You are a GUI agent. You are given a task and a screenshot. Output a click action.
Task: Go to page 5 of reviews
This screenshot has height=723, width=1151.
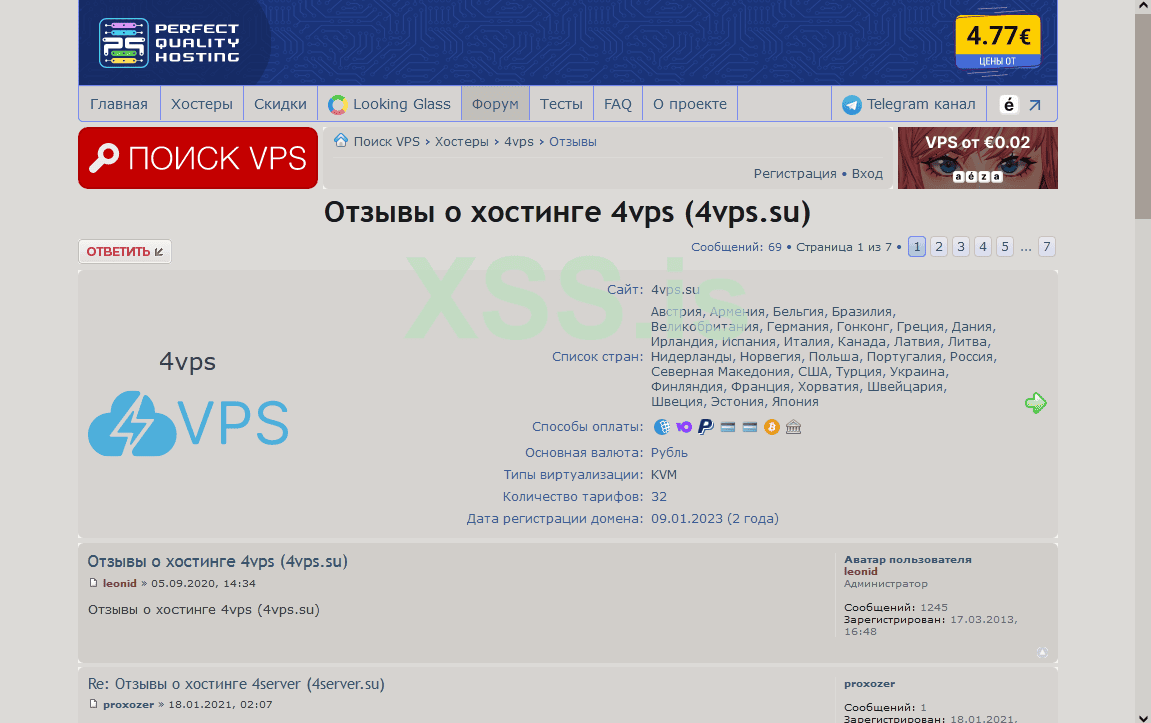point(1005,247)
